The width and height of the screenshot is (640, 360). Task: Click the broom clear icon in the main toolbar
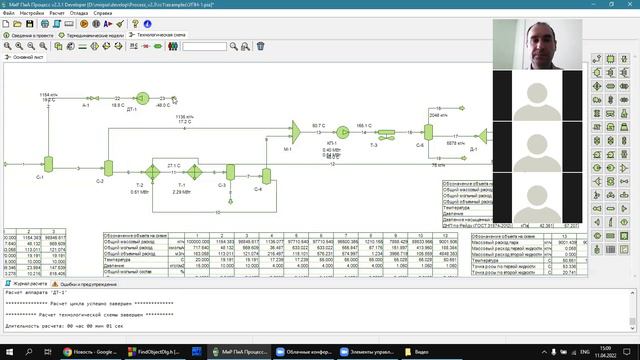[120, 24]
